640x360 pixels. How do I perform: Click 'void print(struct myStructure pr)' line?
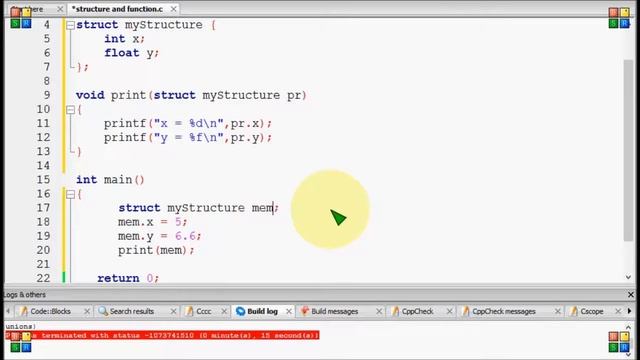[191, 96]
